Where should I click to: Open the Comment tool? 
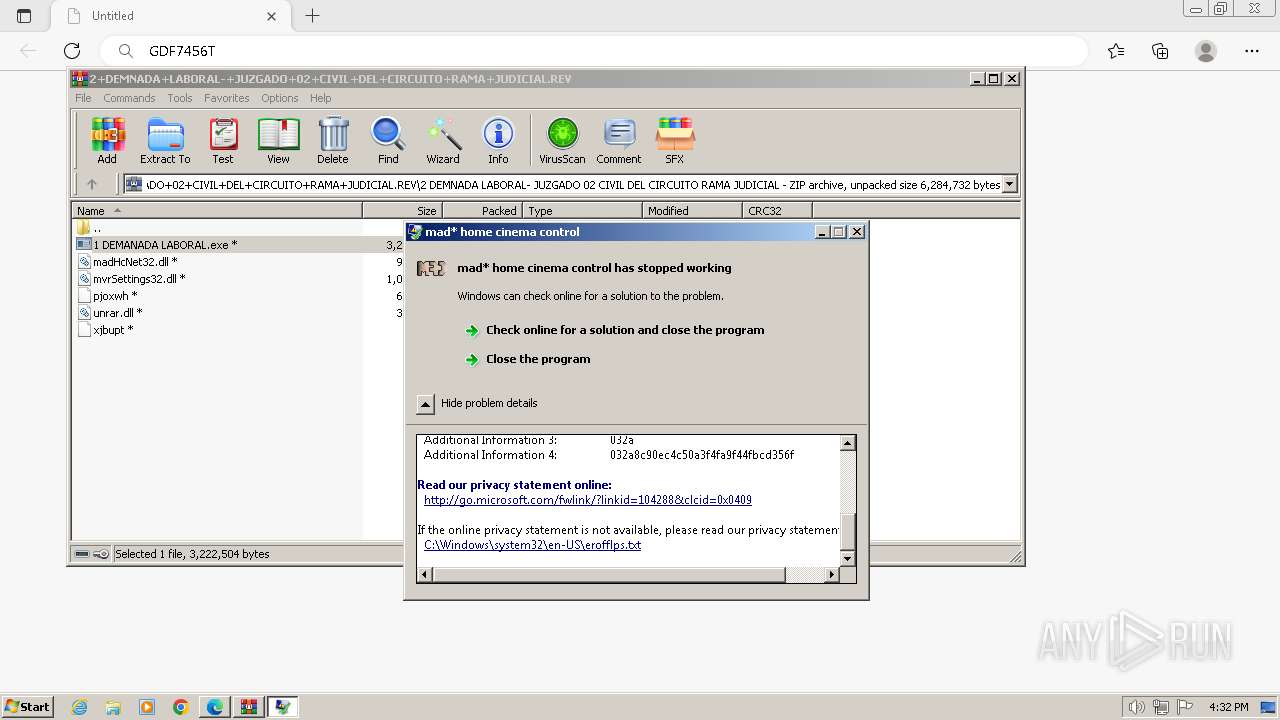(619, 140)
